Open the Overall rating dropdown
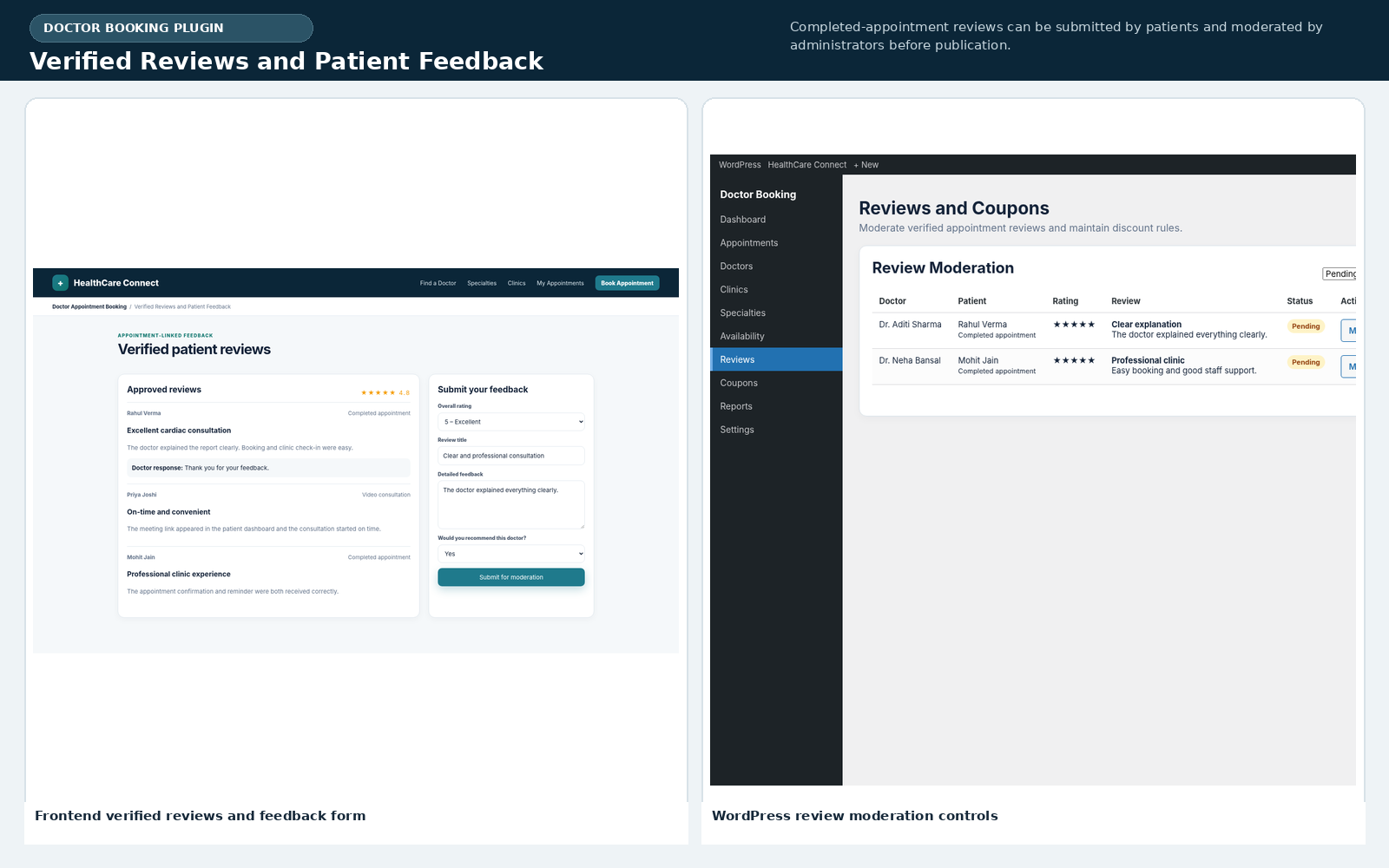 pos(511,422)
